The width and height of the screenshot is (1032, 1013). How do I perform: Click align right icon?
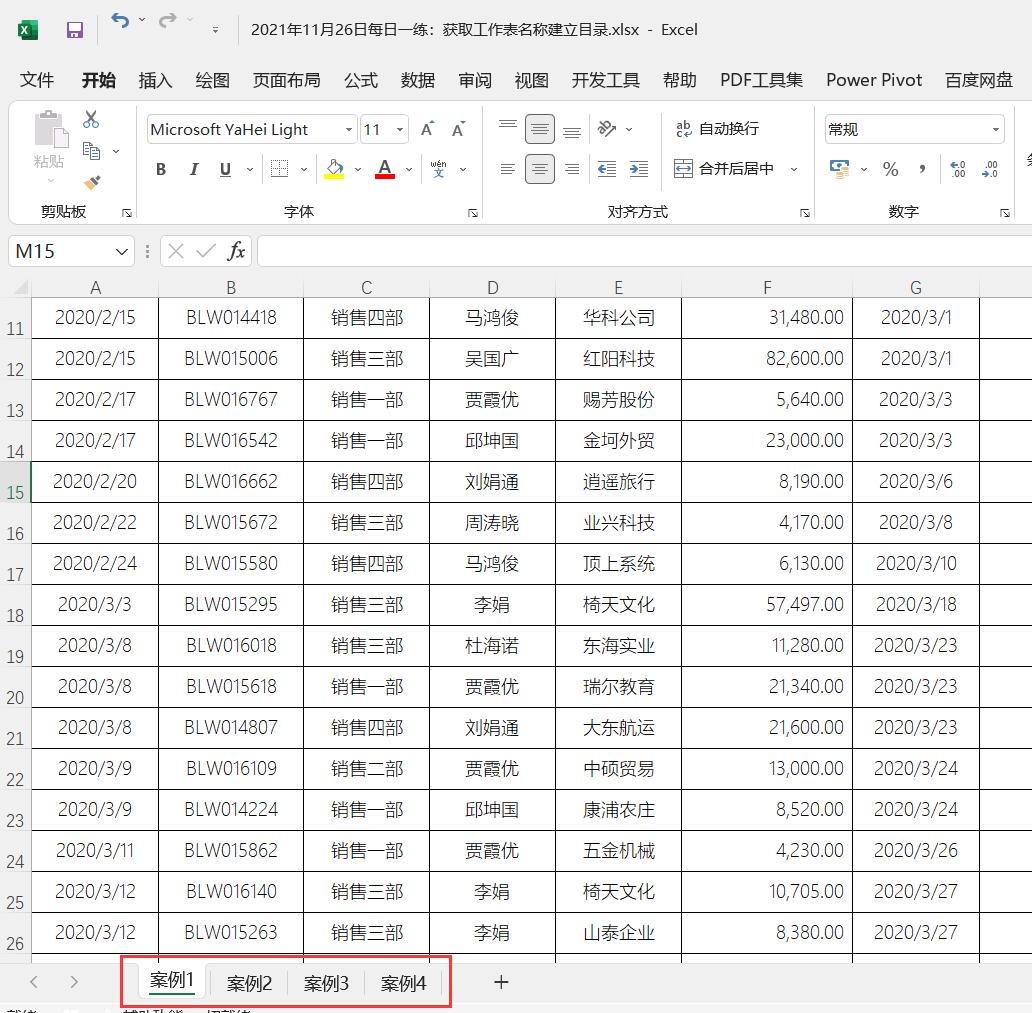pos(572,169)
